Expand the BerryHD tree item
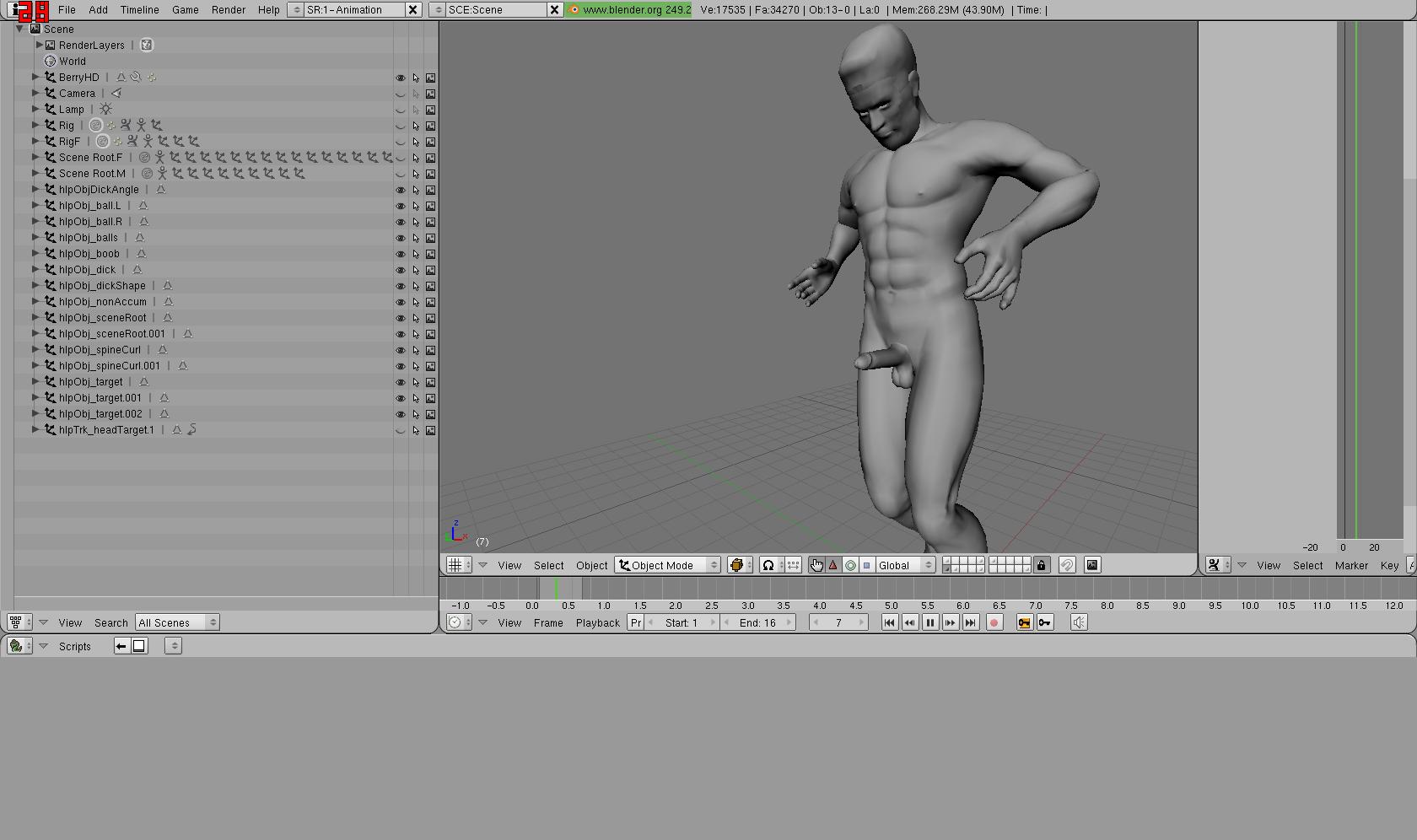1417x840 pixels. click(x=36, y=78)
